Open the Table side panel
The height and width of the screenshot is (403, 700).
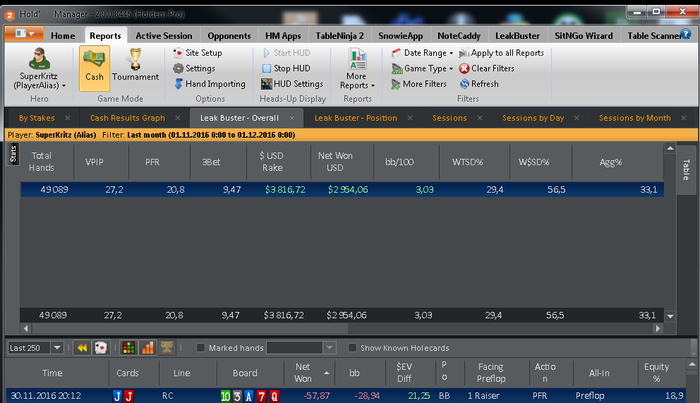tap(686, 170)
